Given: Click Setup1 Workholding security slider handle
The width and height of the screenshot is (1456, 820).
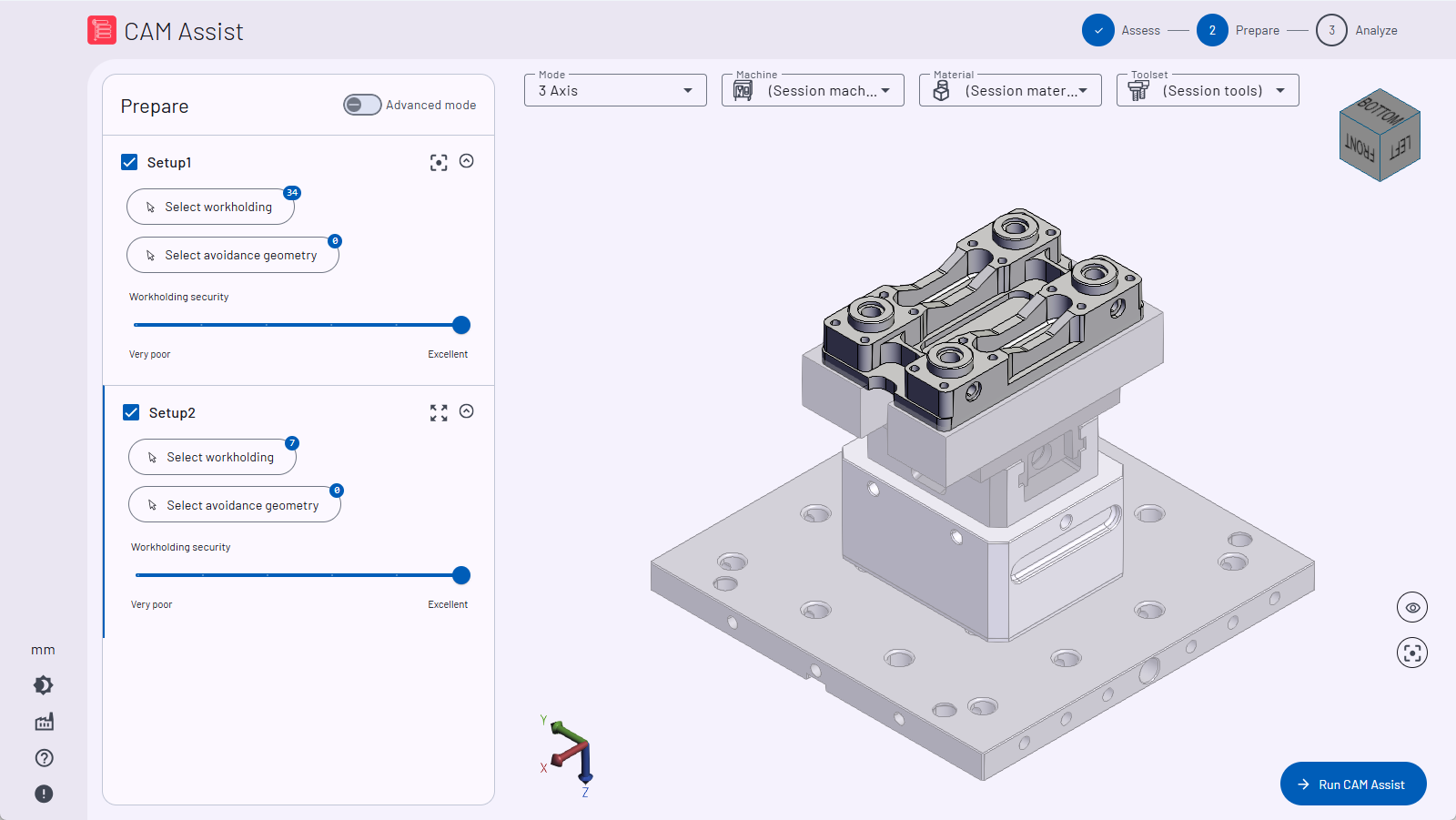Looking at the screenshot, I should pyautogui.click(x=461, y=325).
